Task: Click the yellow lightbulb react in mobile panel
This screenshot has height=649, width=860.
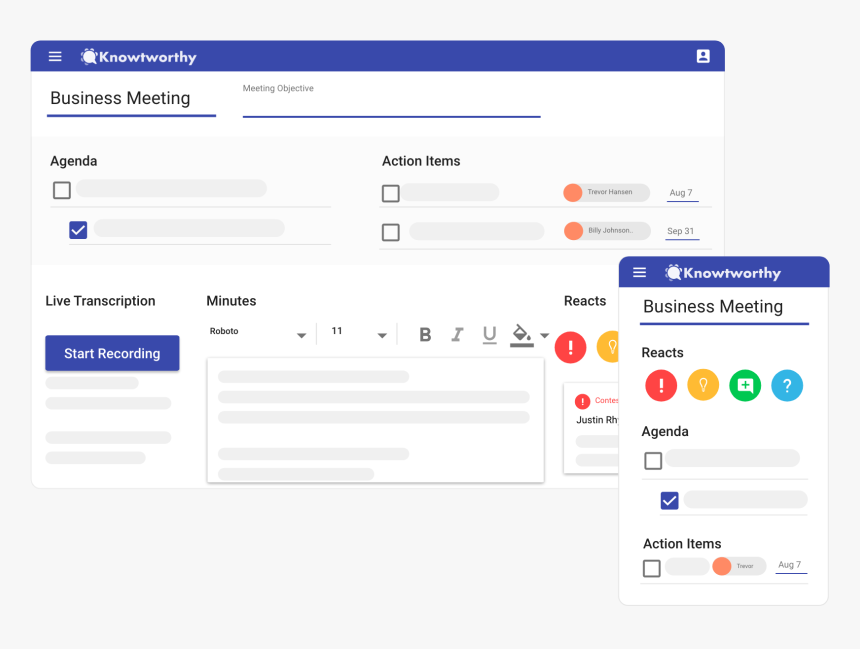Action: point(703,385)
